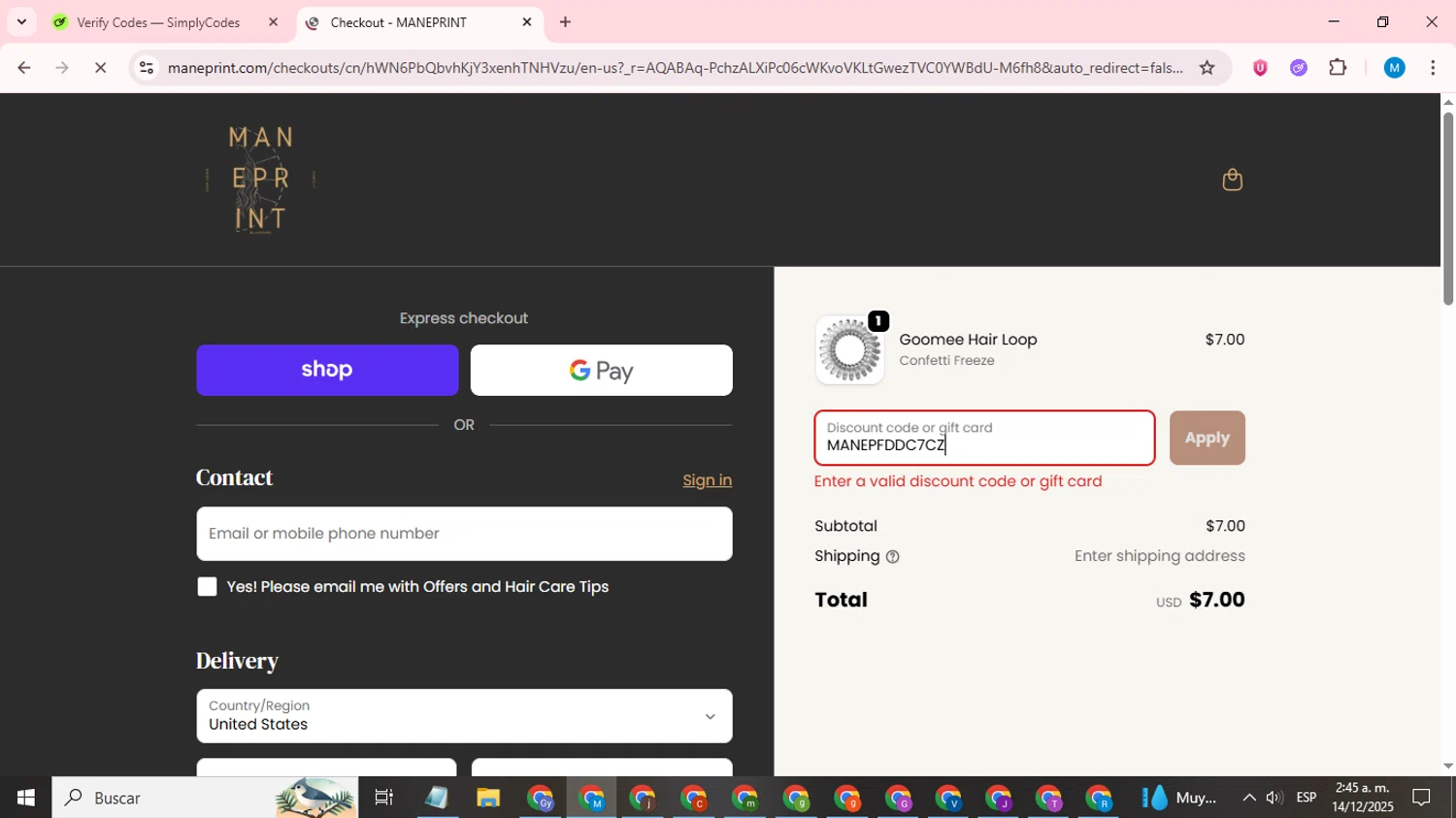Screen dimensions: 1456x818
Task: Open Task View on the taskbar
Action: (384, 798)
